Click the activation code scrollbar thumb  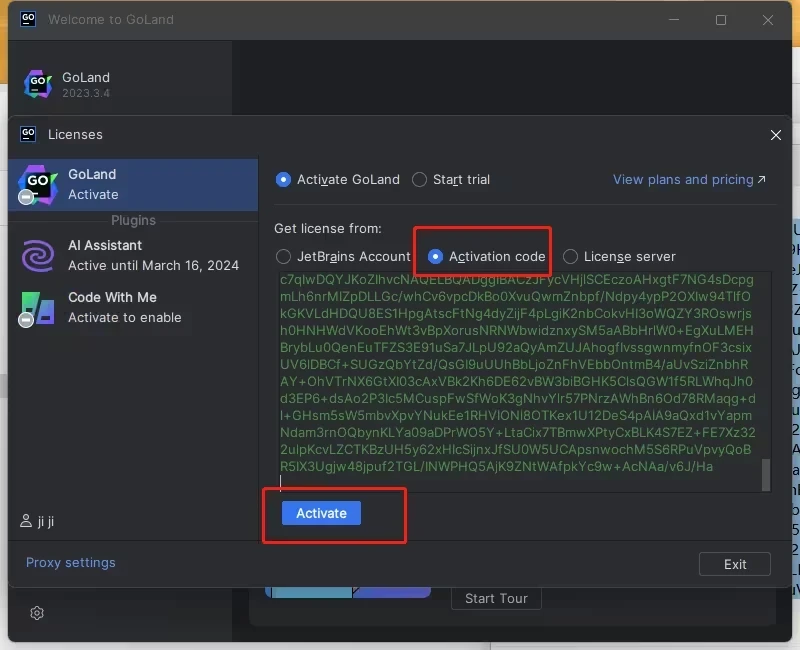pyautogui.click(x=765, y=474)
